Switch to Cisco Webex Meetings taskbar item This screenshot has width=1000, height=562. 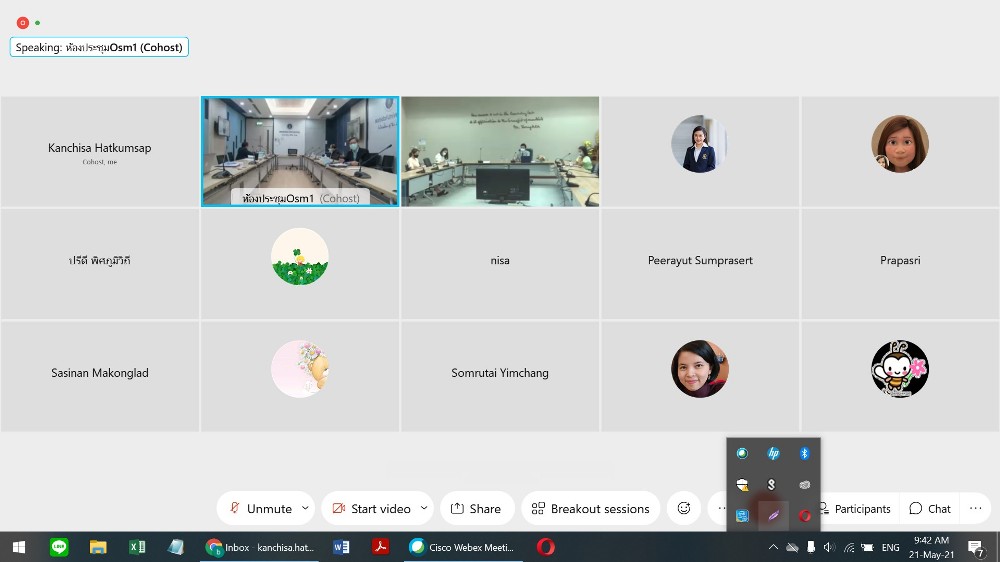coord(462,547)
